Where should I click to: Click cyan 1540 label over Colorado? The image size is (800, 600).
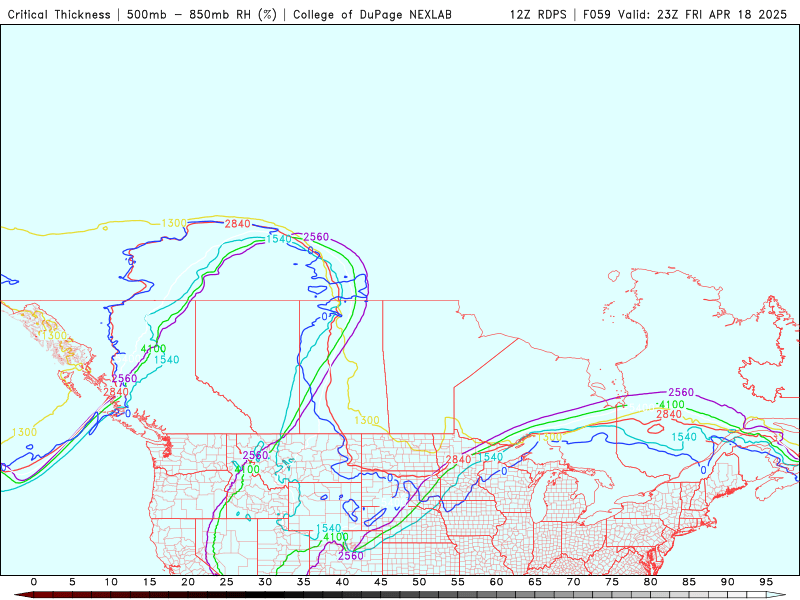click(329, 528)
